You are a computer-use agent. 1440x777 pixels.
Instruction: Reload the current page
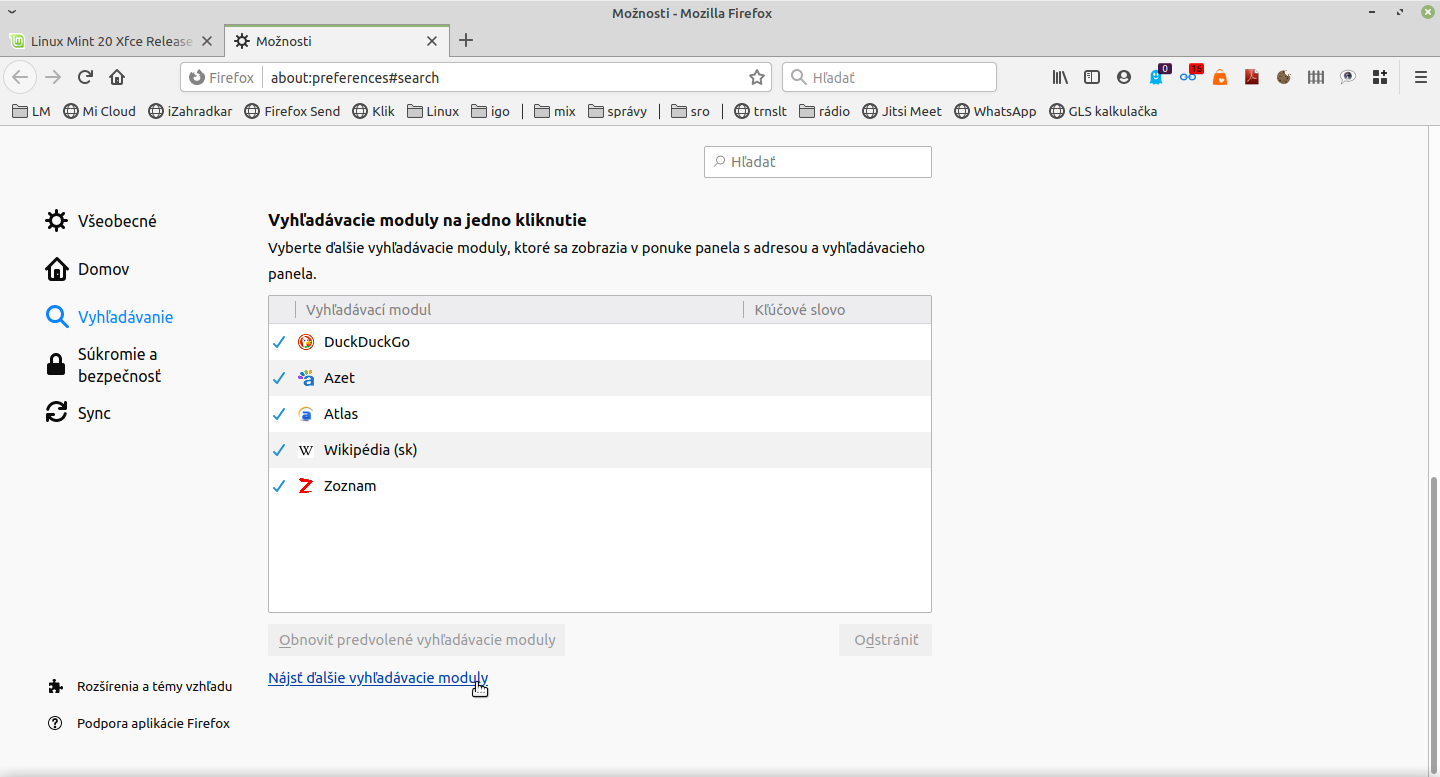point(86,77)
